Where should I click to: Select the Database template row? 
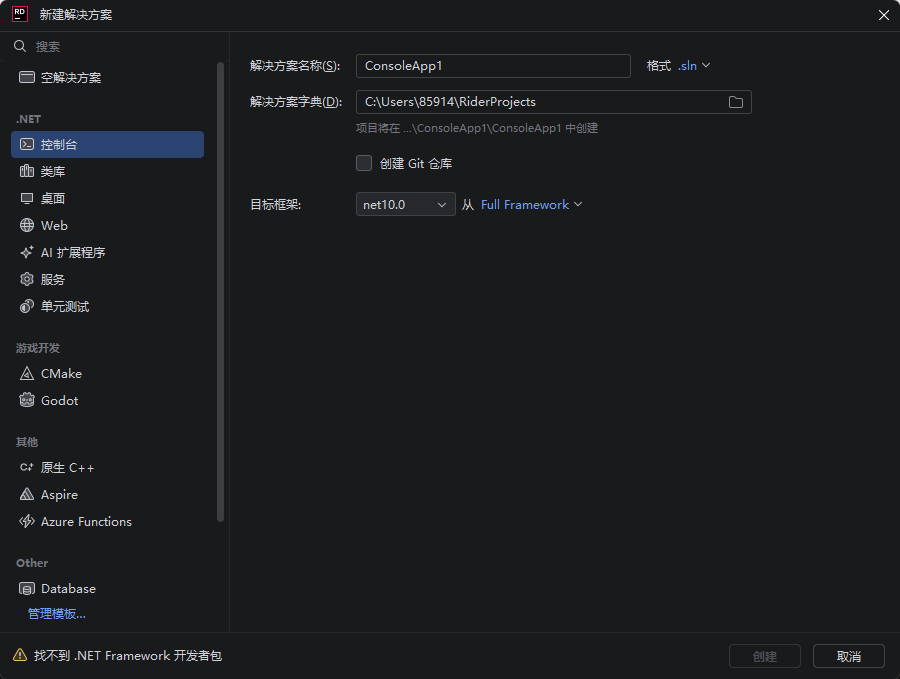107,588
